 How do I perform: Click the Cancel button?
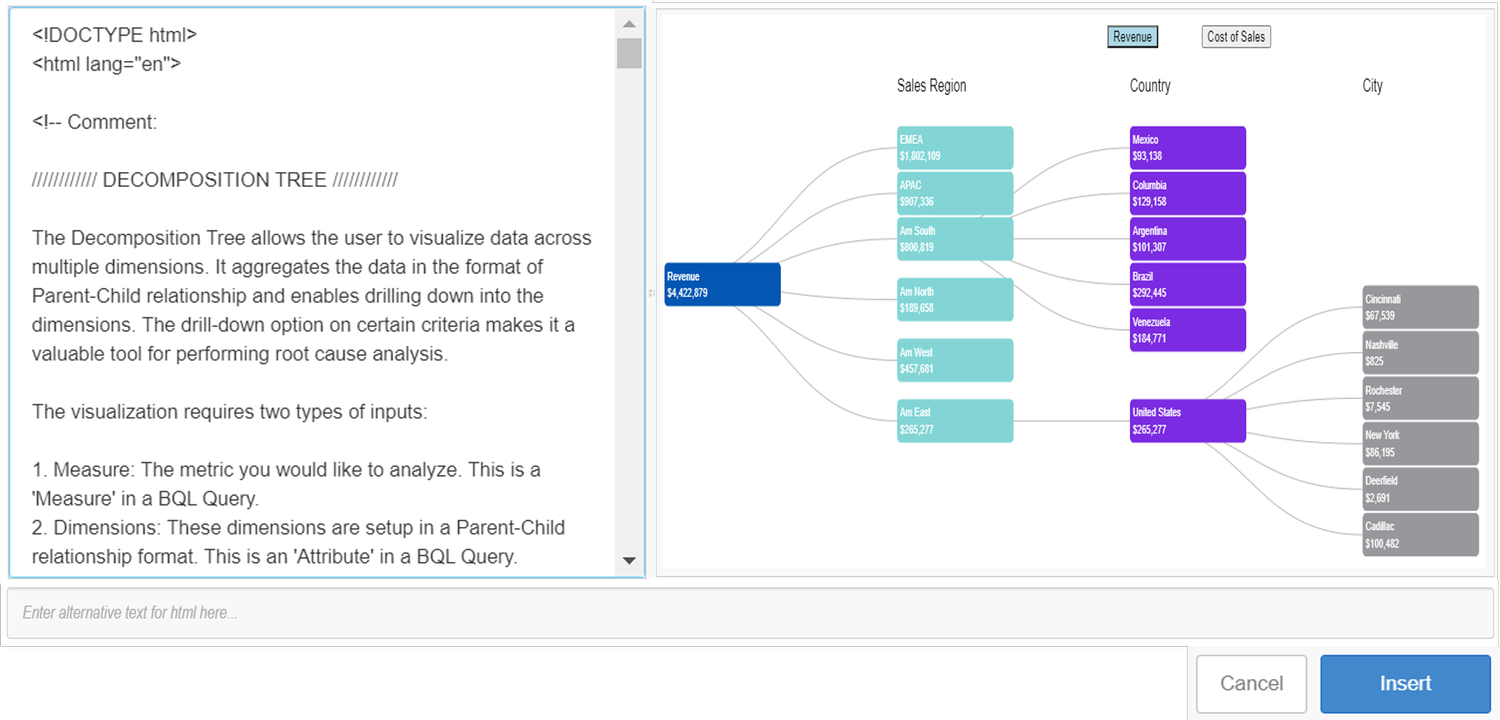(x=1251, y=683)
